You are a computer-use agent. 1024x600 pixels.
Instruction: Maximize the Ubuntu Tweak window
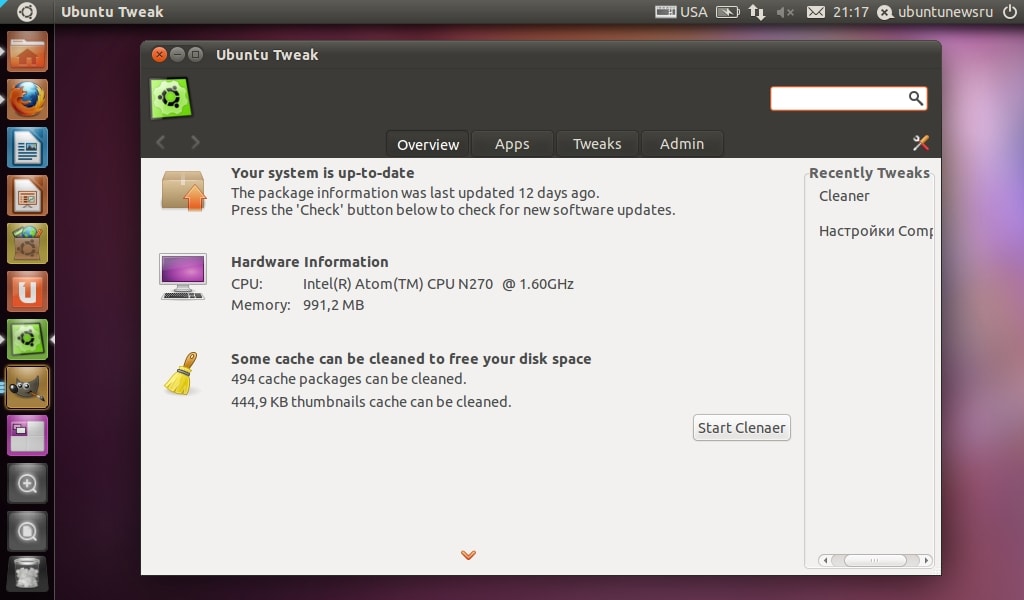tap(195, 54)
